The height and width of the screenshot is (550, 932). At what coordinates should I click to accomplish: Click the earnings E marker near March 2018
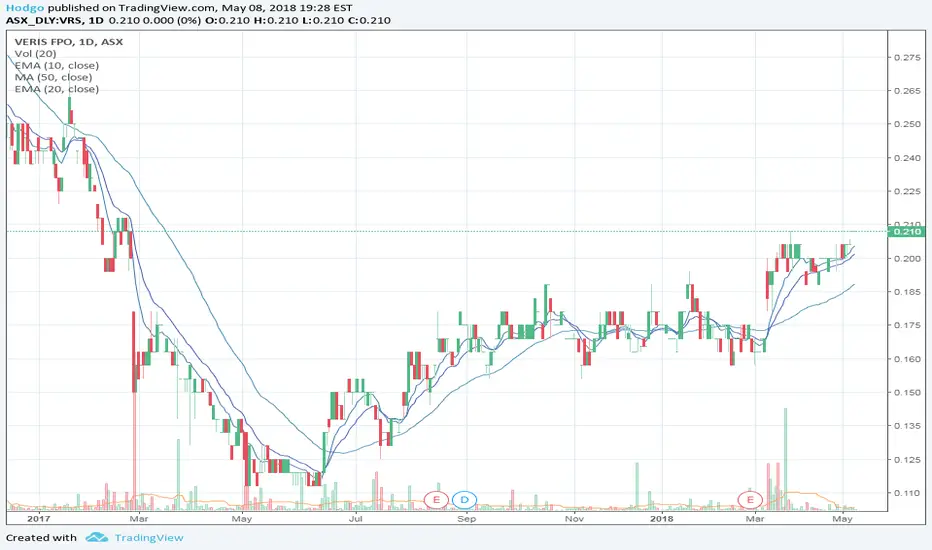pyautogui.click(x=750, y=499)
